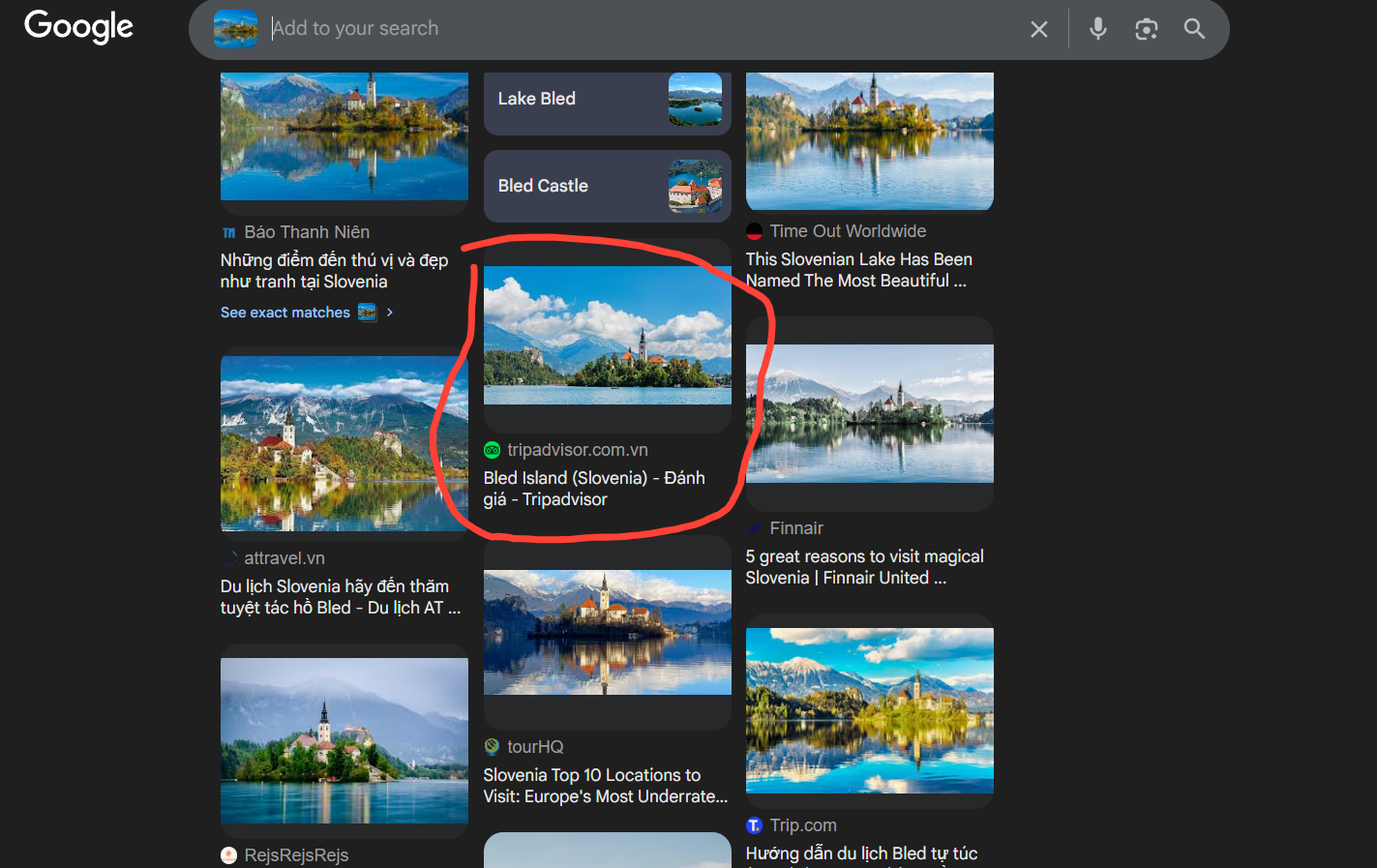Open the tourHQ source name

point(535,747)
